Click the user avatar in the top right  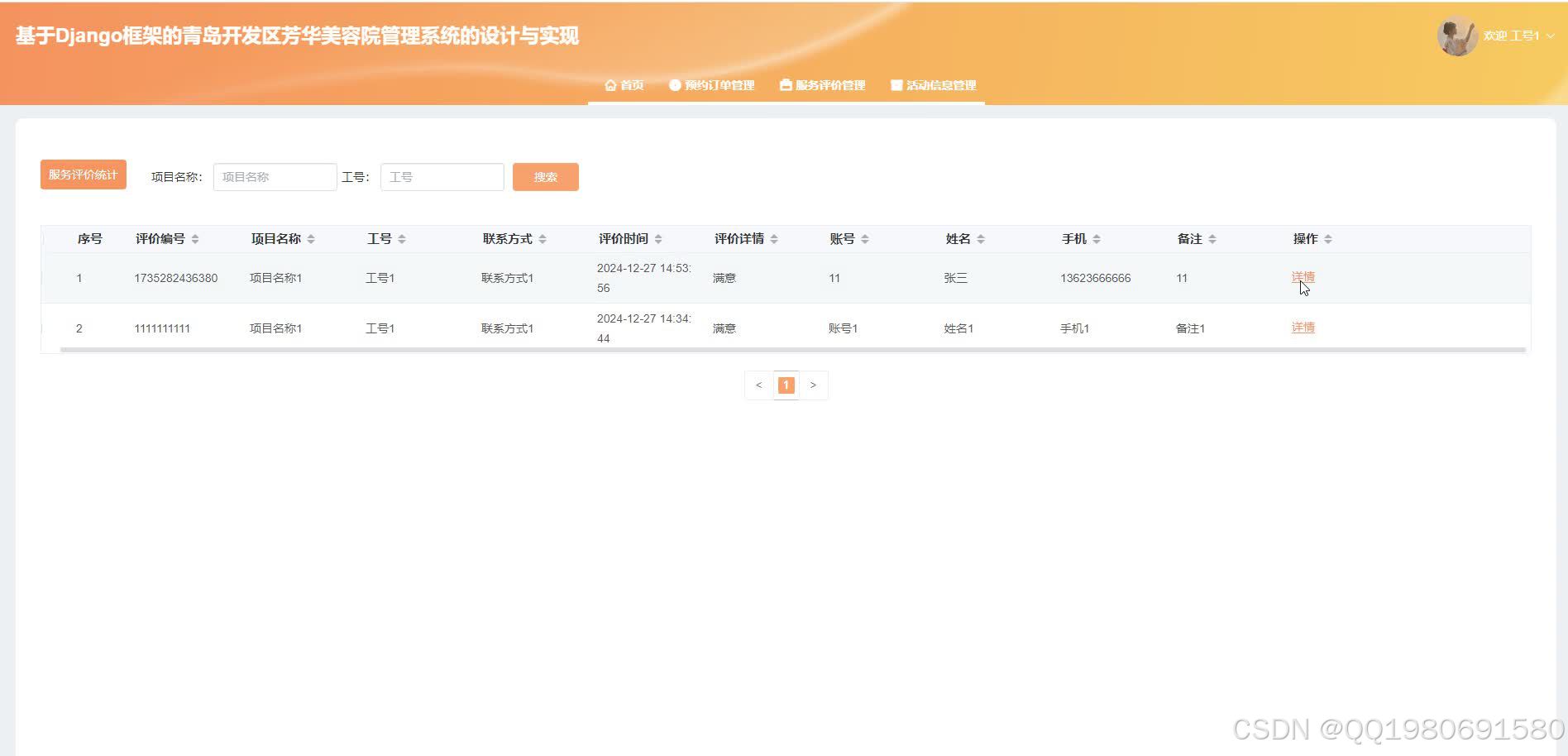(x=1458, y=36)
